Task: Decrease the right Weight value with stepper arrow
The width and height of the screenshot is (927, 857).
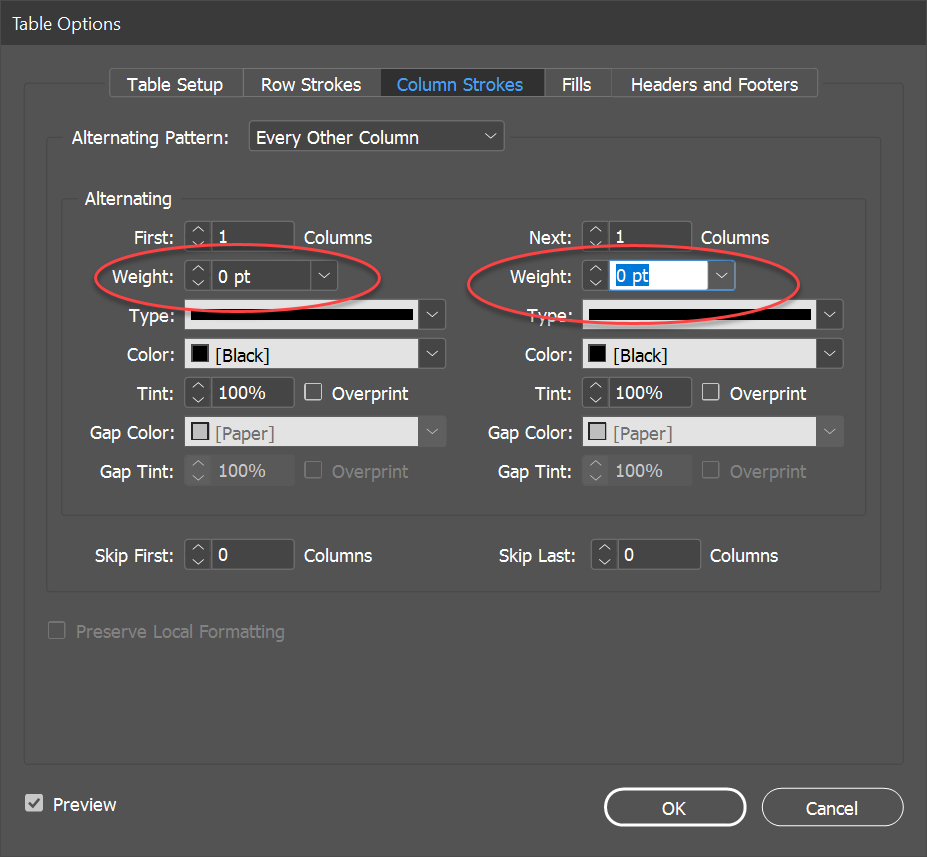Action: point(597,281)
